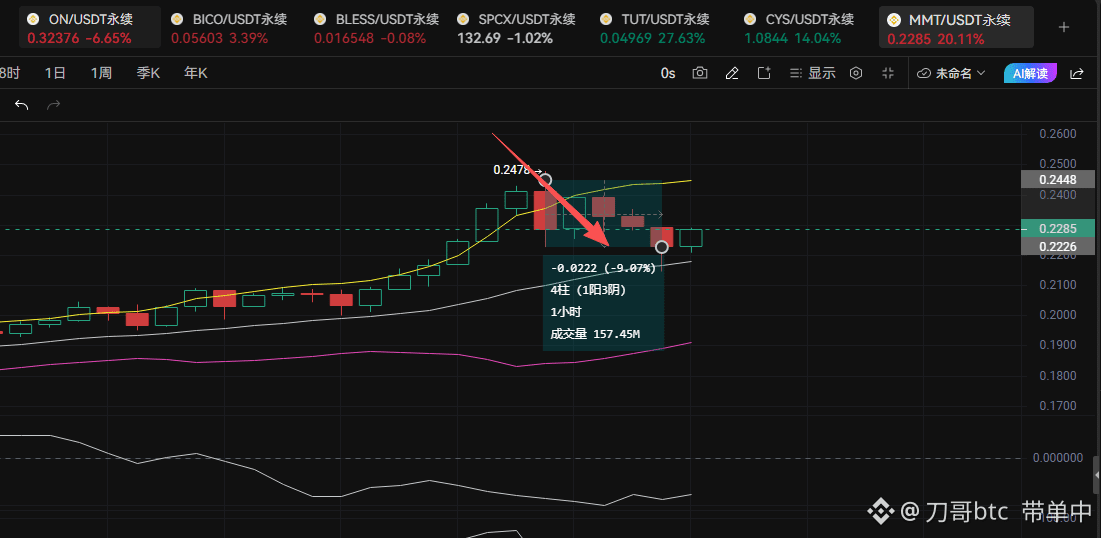Select the 季K timeframe
Viewport: 1101px width, 538px height.
click(148, 73)
